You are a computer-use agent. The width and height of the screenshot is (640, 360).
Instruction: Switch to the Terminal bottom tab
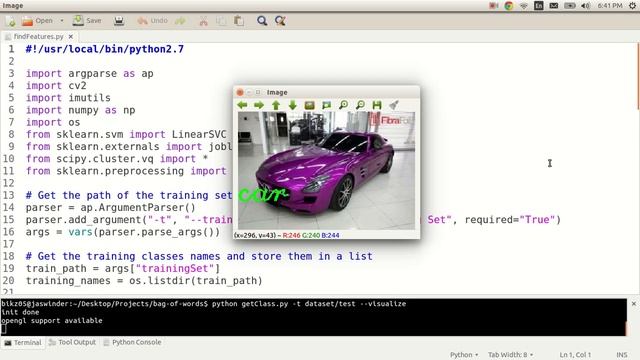click(23, 342)
